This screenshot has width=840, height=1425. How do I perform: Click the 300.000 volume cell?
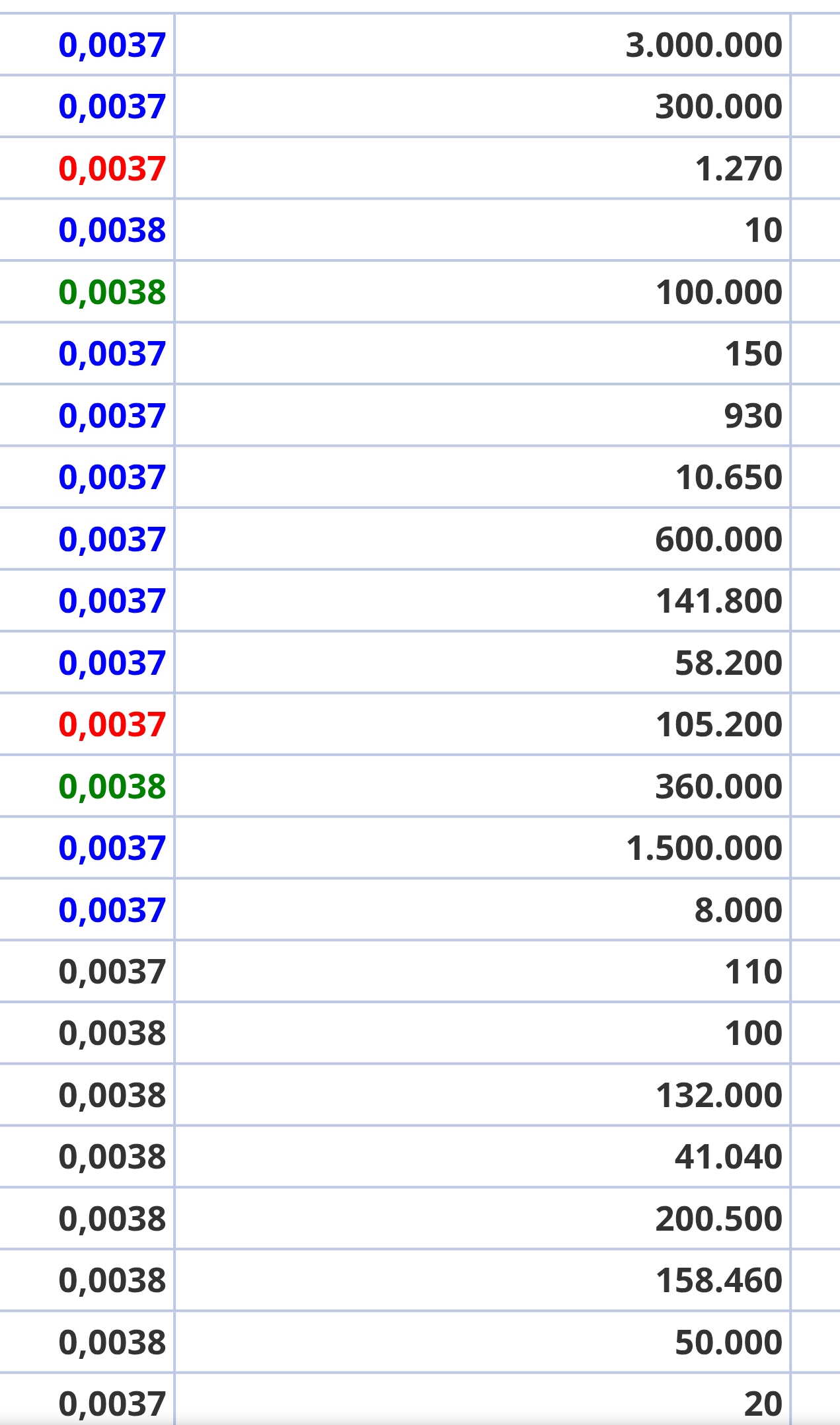click(x=482, y=106)
